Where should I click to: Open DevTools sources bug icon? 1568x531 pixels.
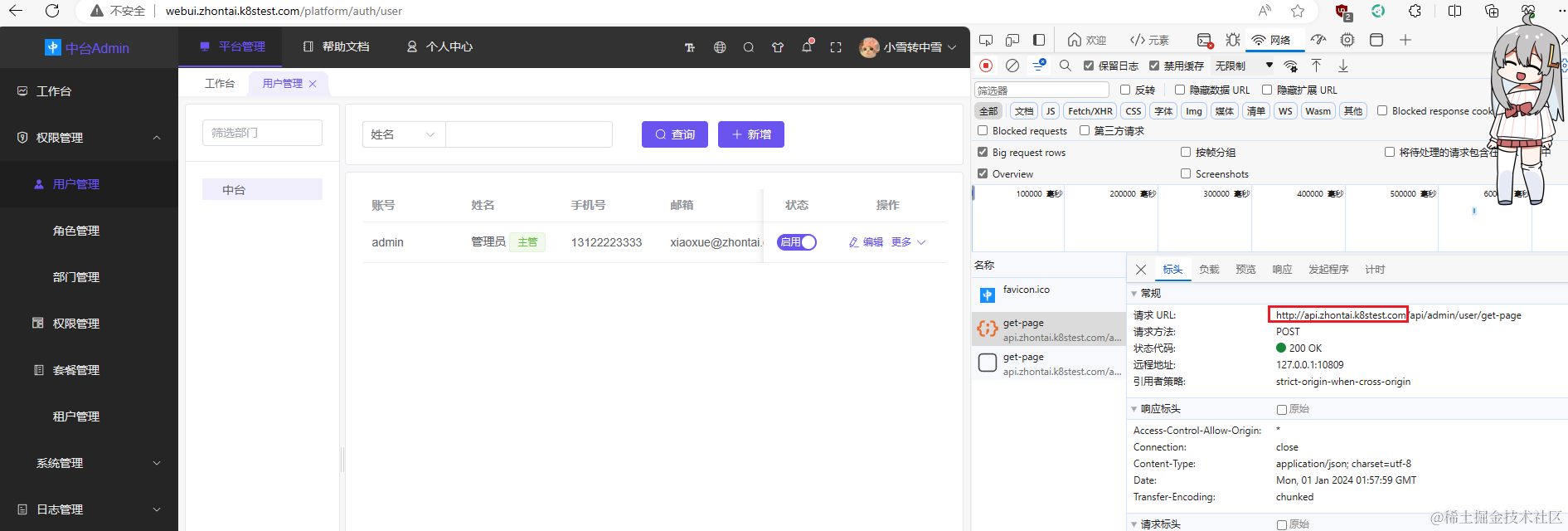click(x=1233, y=40)
